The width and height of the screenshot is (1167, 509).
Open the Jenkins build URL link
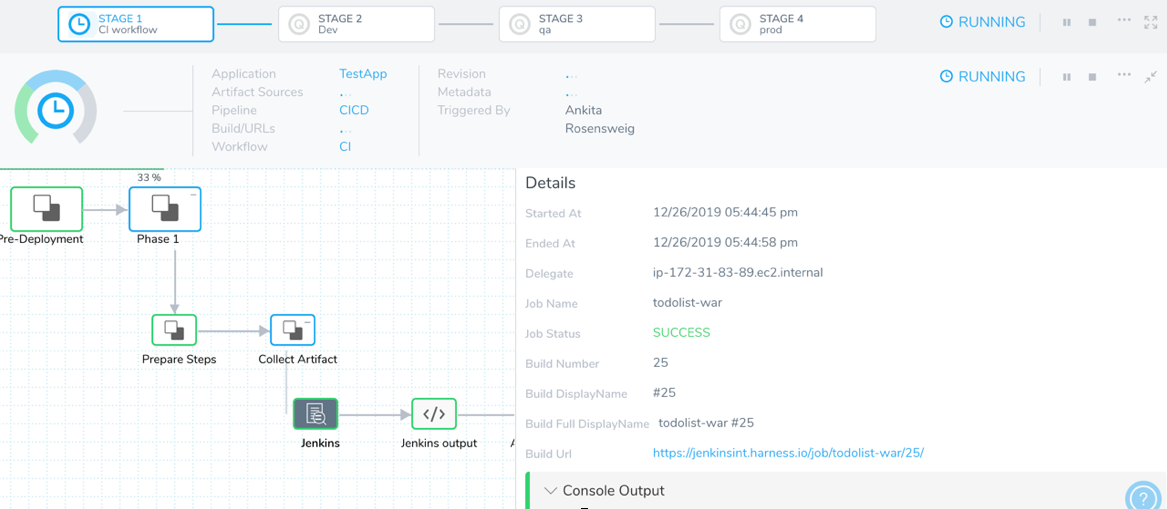788,452
